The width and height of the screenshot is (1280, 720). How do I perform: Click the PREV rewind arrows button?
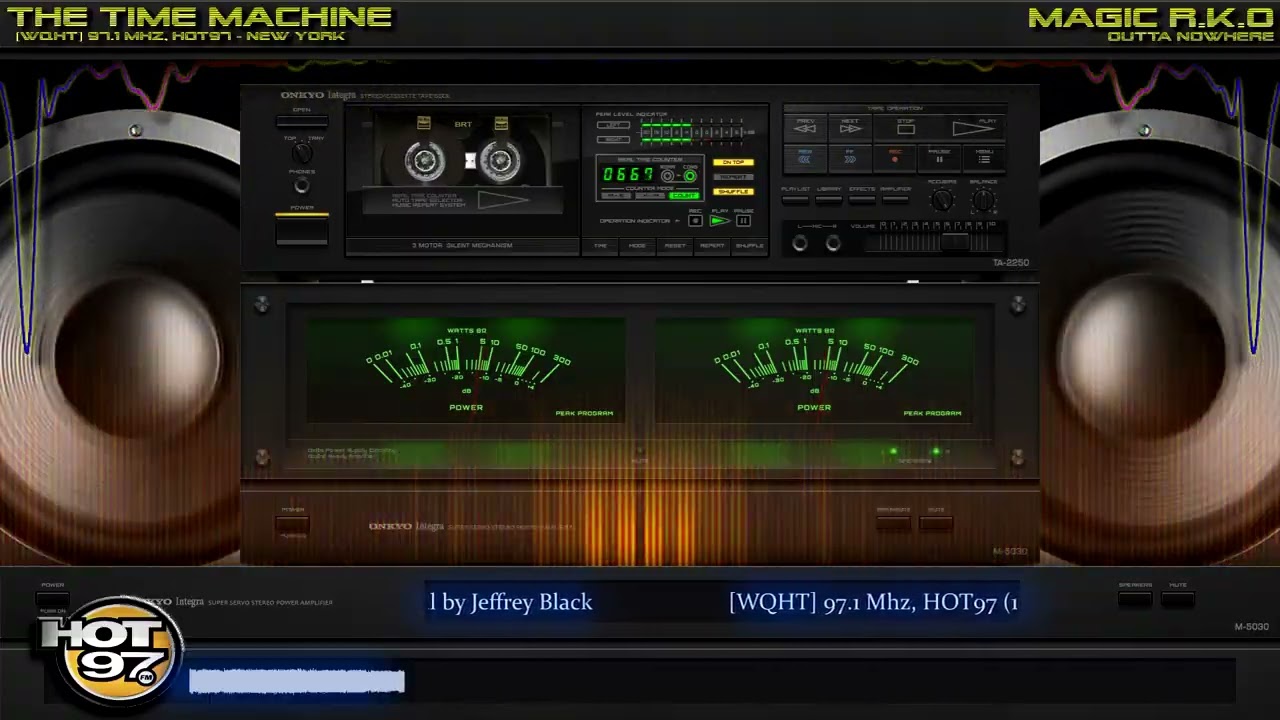click(x=805, y=129)
